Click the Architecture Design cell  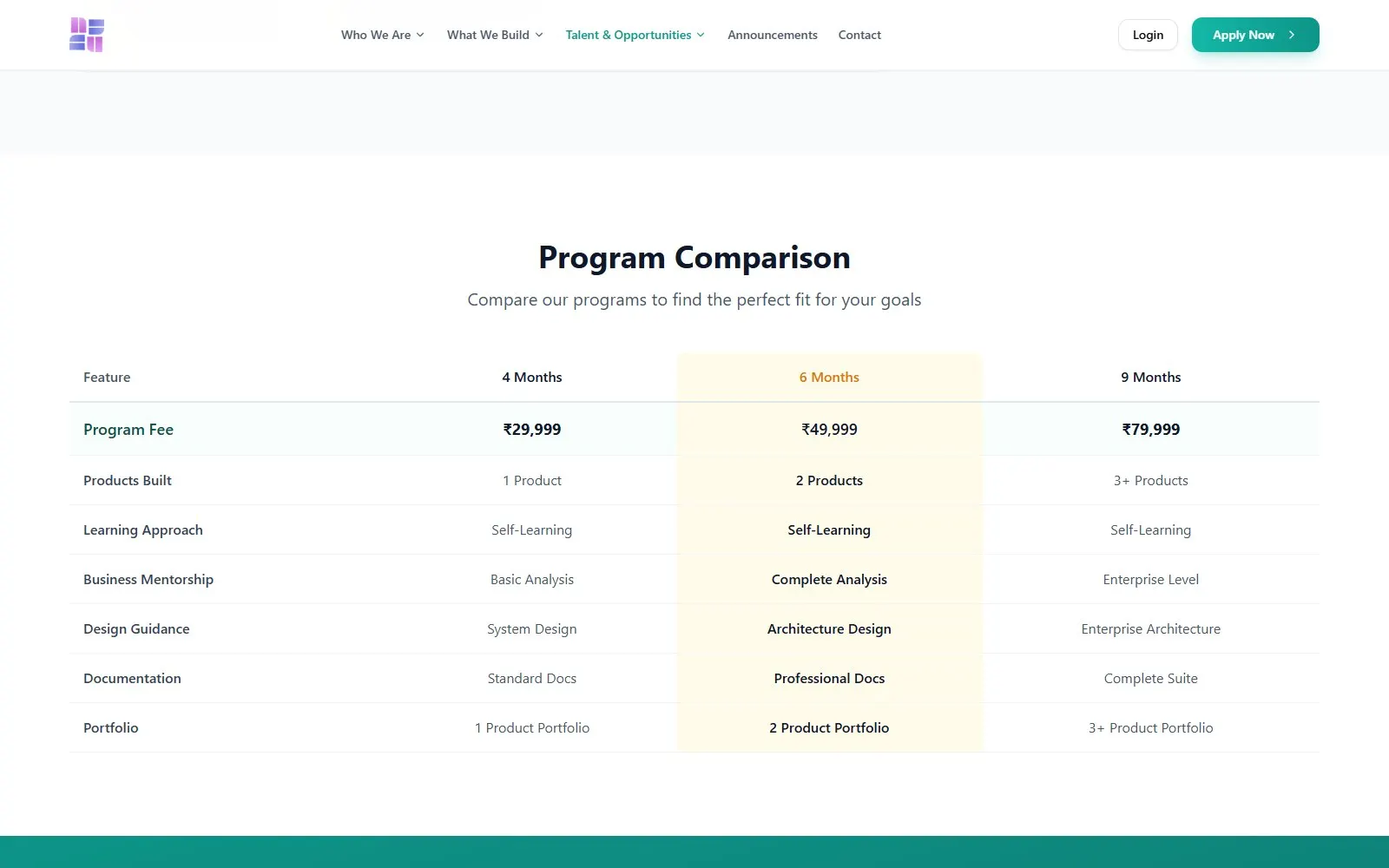(x=829, y=628)
